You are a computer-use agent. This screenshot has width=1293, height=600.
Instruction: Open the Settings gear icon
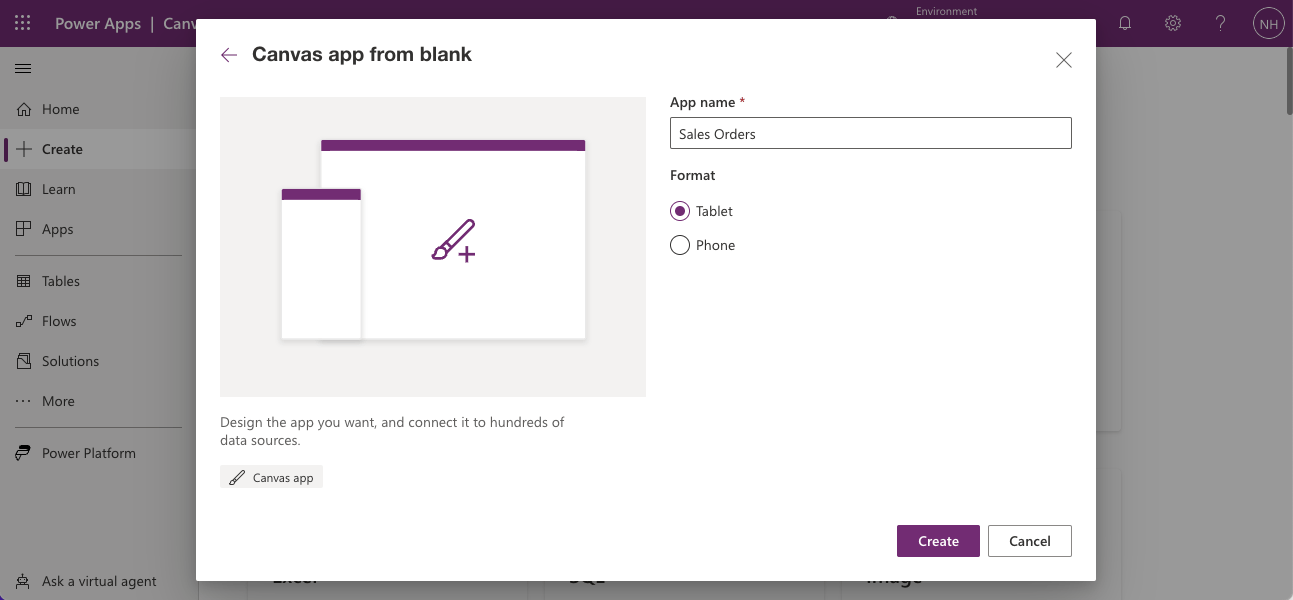coord(1173,23)
